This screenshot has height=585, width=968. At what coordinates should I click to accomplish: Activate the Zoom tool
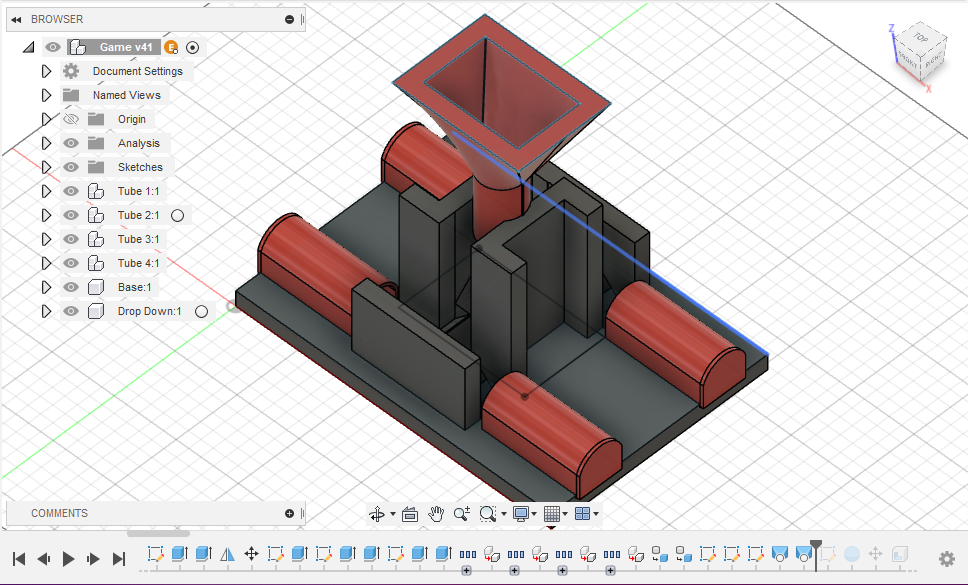tap(462, 513)
